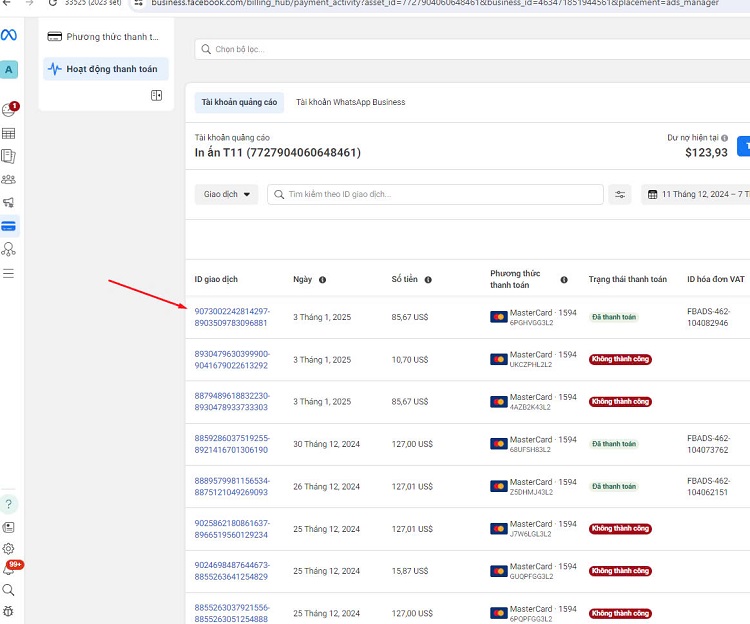Click the bug report icon
The width and height of the screenshot is (750, 624).
click(9, 610)
